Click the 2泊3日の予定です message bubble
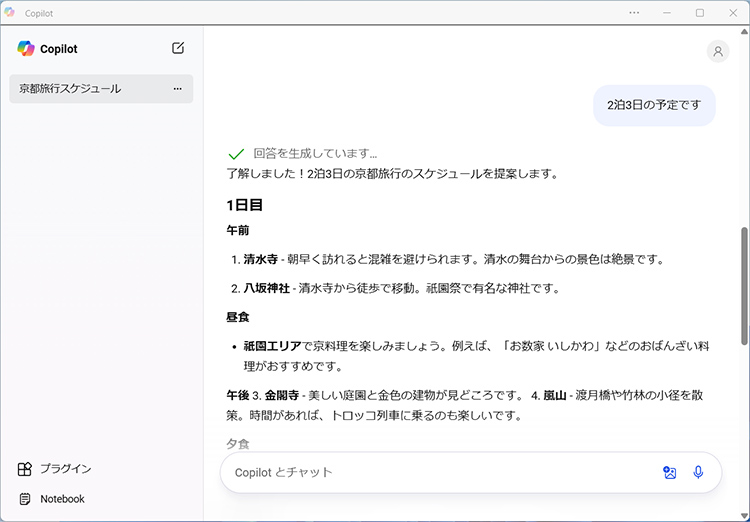The width and height of the screenshot is (750, 522). tap(654, 104)
